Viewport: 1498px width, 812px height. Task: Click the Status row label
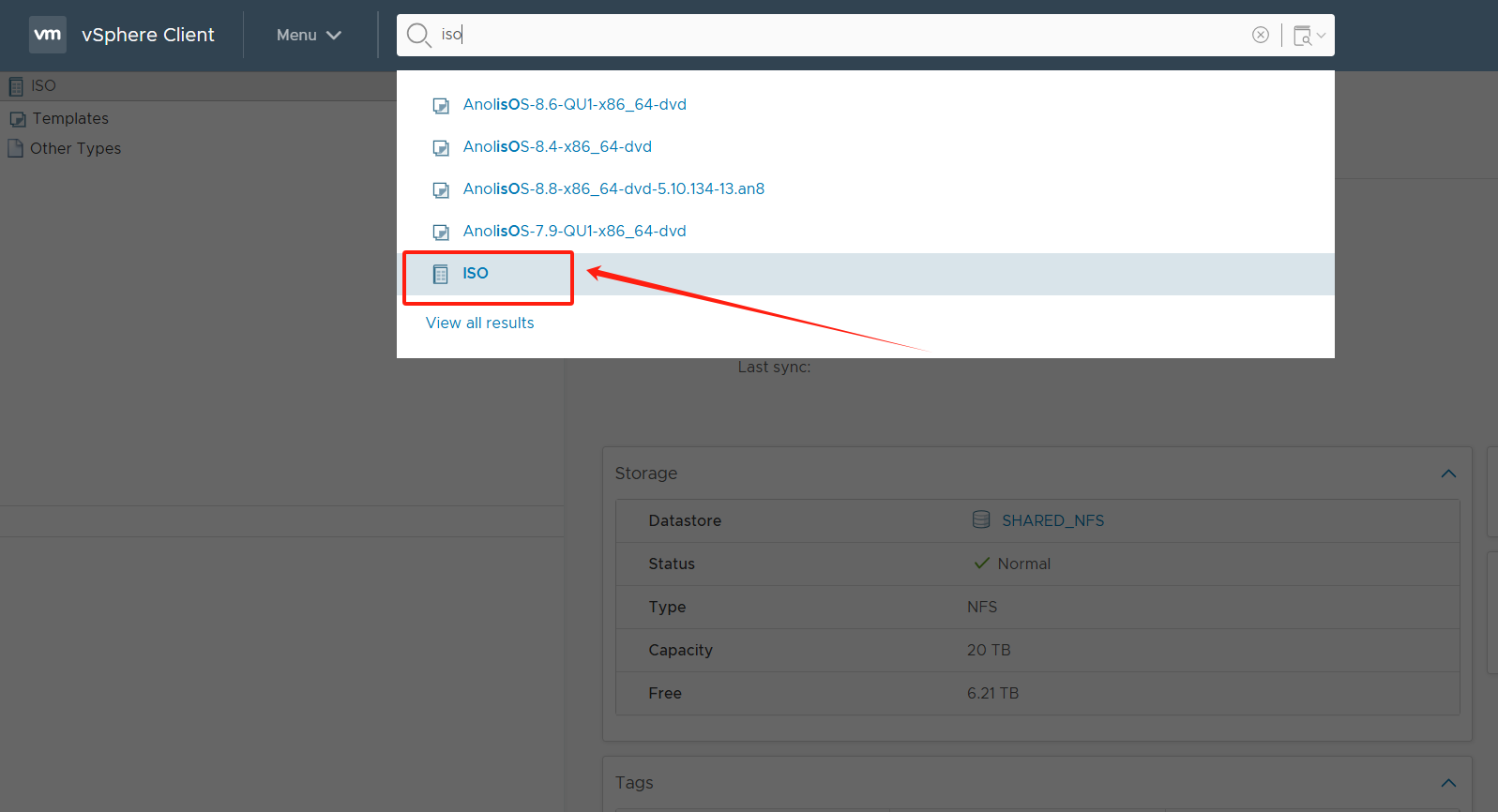pos(672,564)
